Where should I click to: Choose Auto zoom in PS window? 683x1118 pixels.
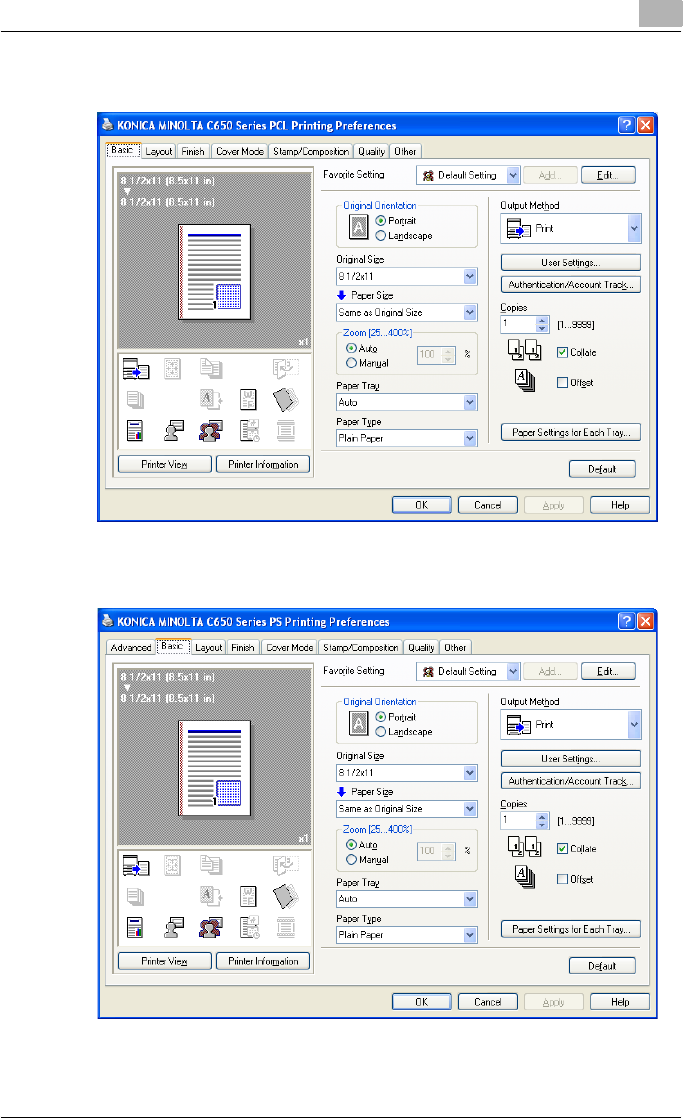coord(351,844)
